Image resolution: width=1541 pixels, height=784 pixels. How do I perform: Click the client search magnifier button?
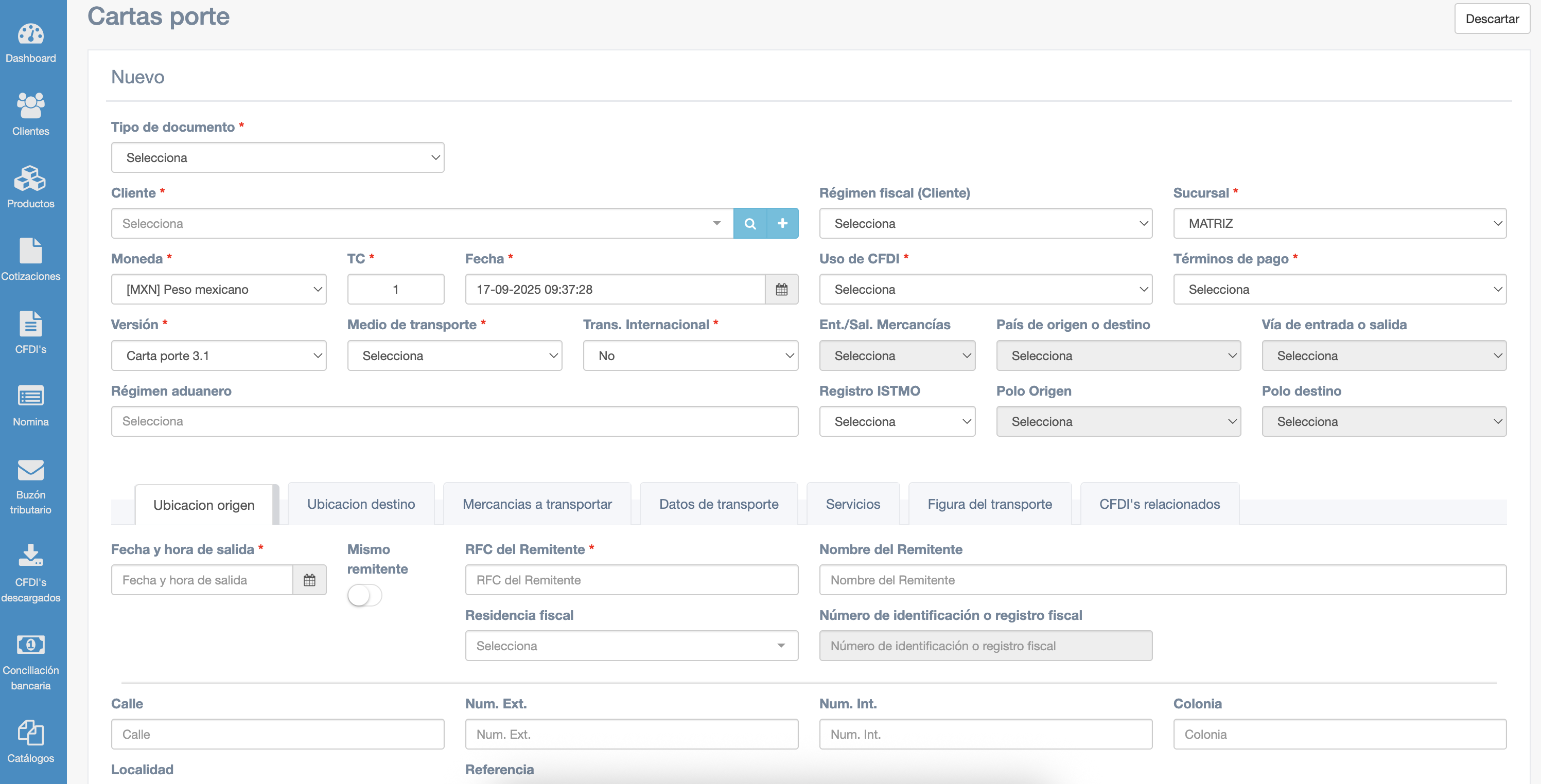coord(749,224)
